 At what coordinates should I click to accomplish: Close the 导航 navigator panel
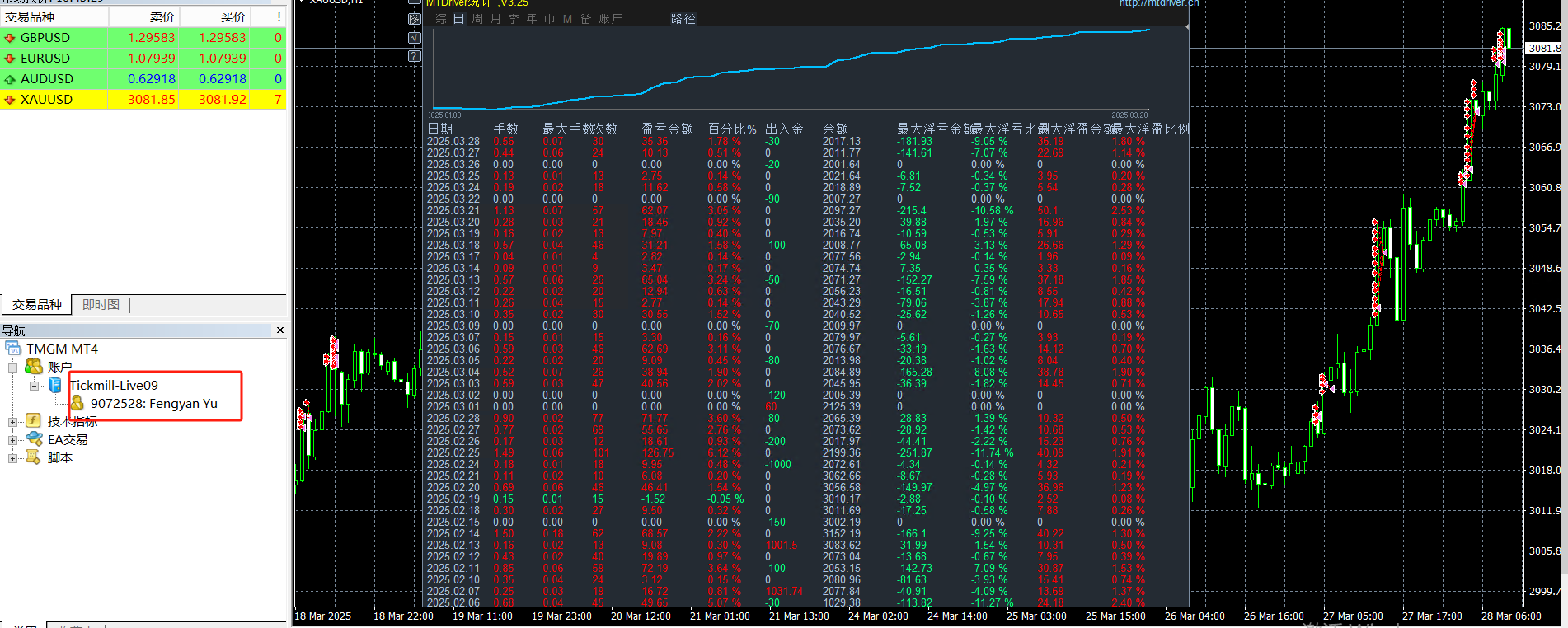[280, 330]
